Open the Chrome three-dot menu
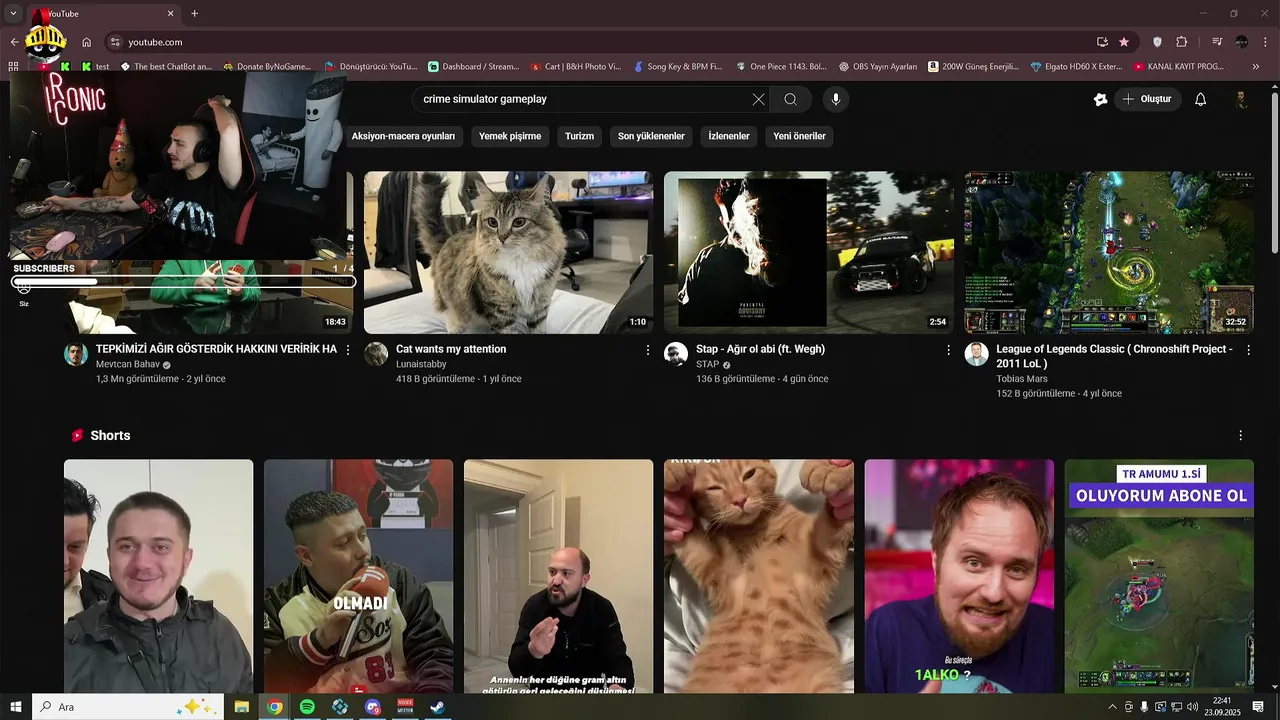The height and width of the screenshot is (720, 1280). point(1265,42)
